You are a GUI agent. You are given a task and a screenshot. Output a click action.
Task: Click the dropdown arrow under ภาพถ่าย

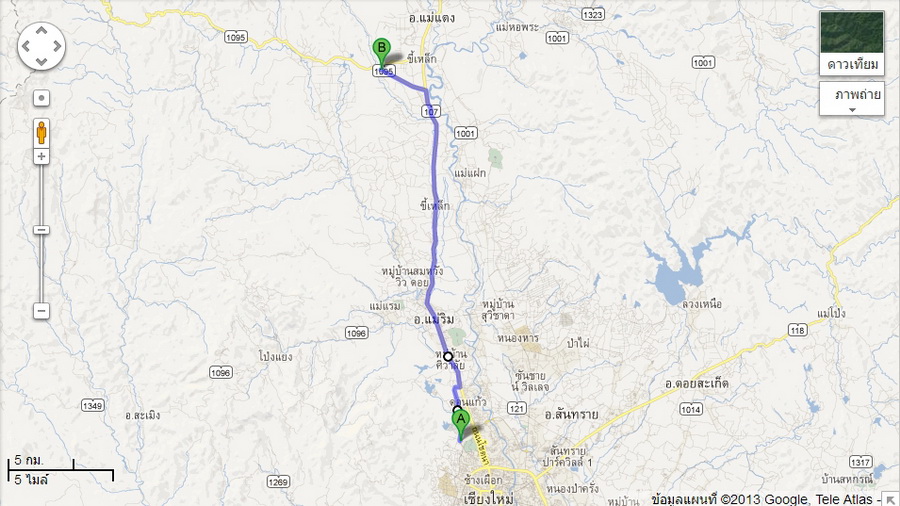click(x=852, y=110)
